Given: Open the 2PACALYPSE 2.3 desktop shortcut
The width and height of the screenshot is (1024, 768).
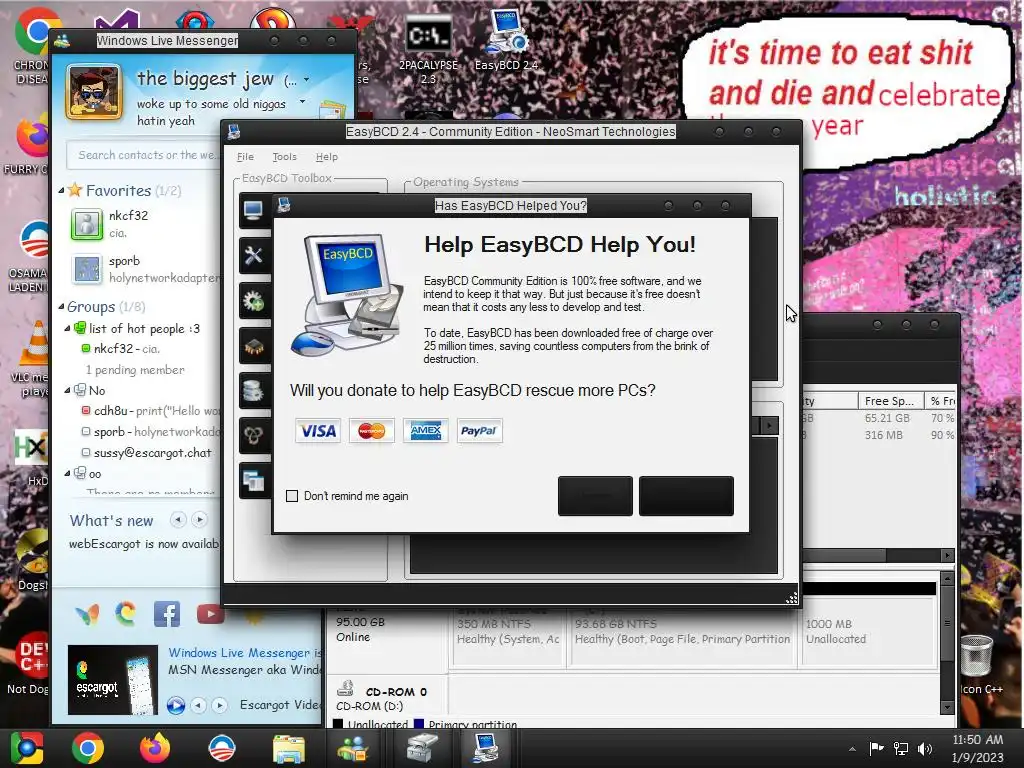Looking at the screenshot, I should pyautogui.click(x=428, y=50).
